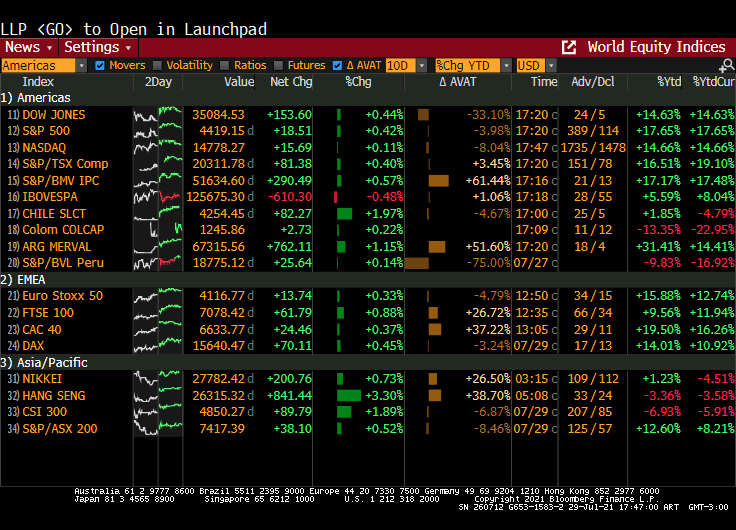Click the %YtdCur column header

coord(713,82)
